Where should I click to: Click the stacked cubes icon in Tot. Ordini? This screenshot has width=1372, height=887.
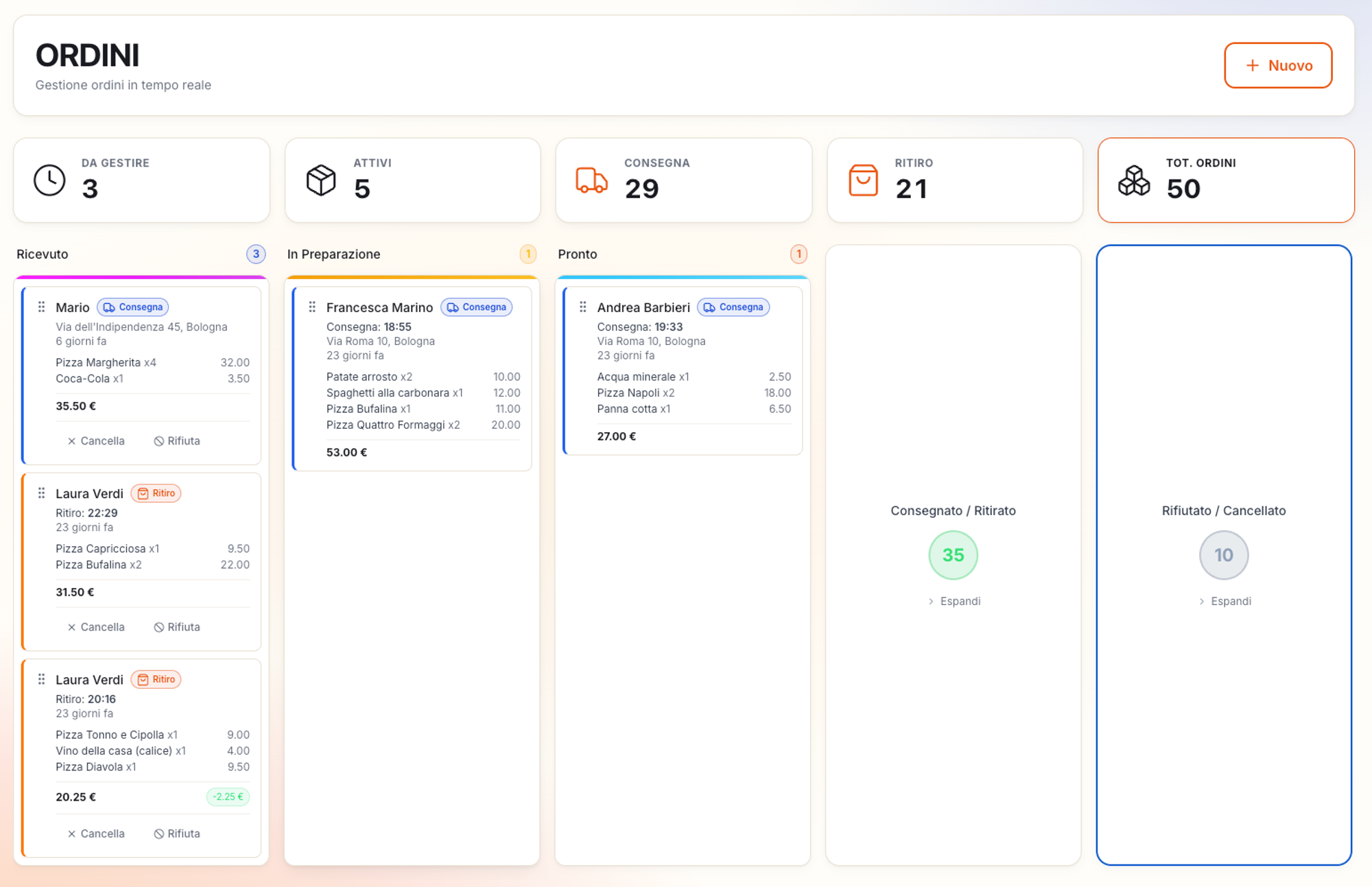tap(1134, 180)
